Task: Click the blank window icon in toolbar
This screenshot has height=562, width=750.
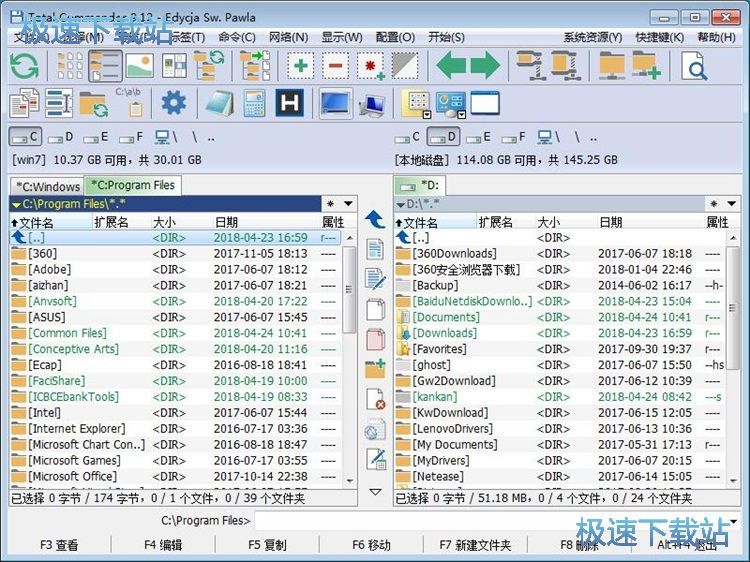Action: tap(485, 103)
